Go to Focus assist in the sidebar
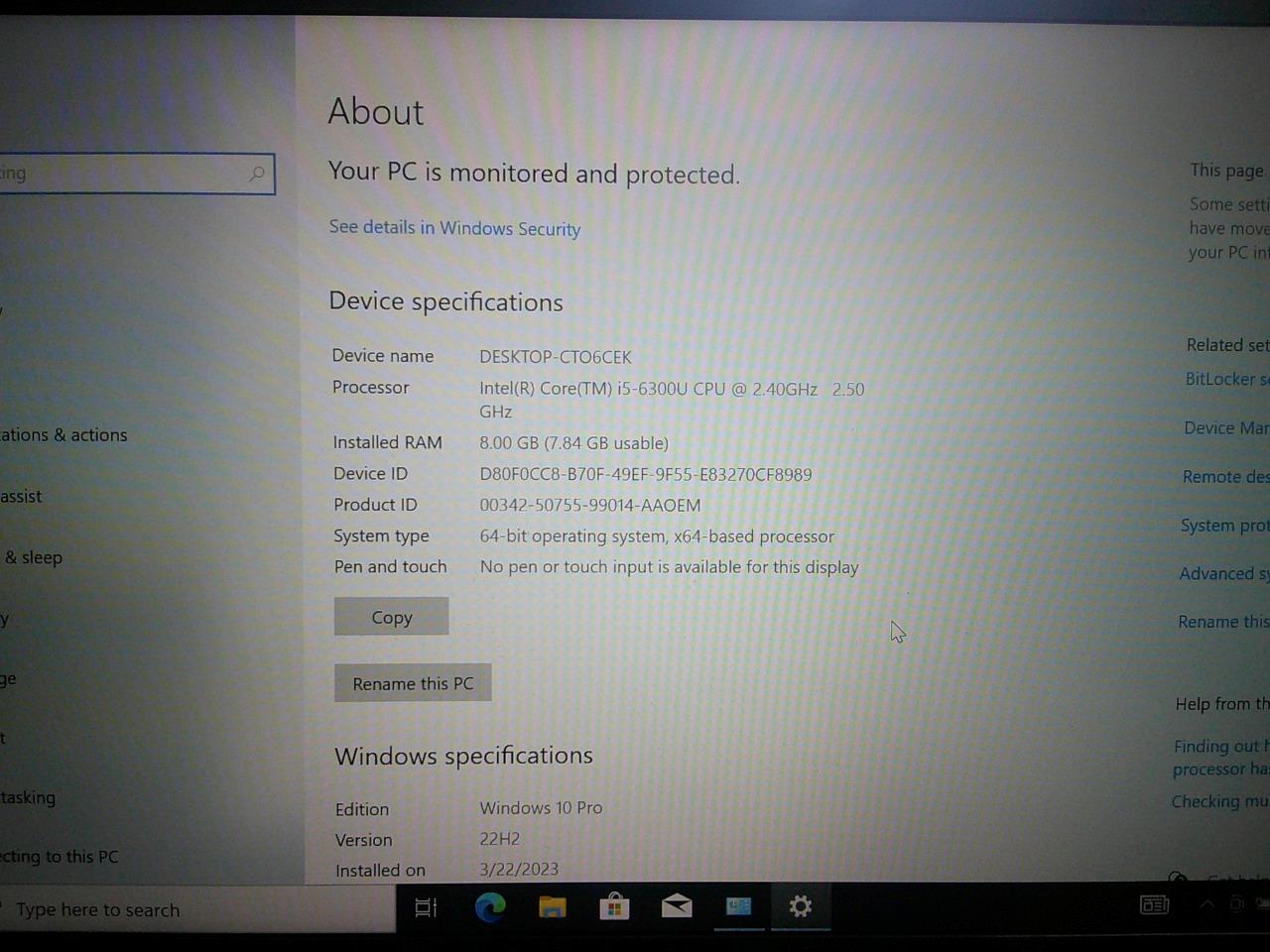The width and height of the screenshot is (1270, 952). 21,496
